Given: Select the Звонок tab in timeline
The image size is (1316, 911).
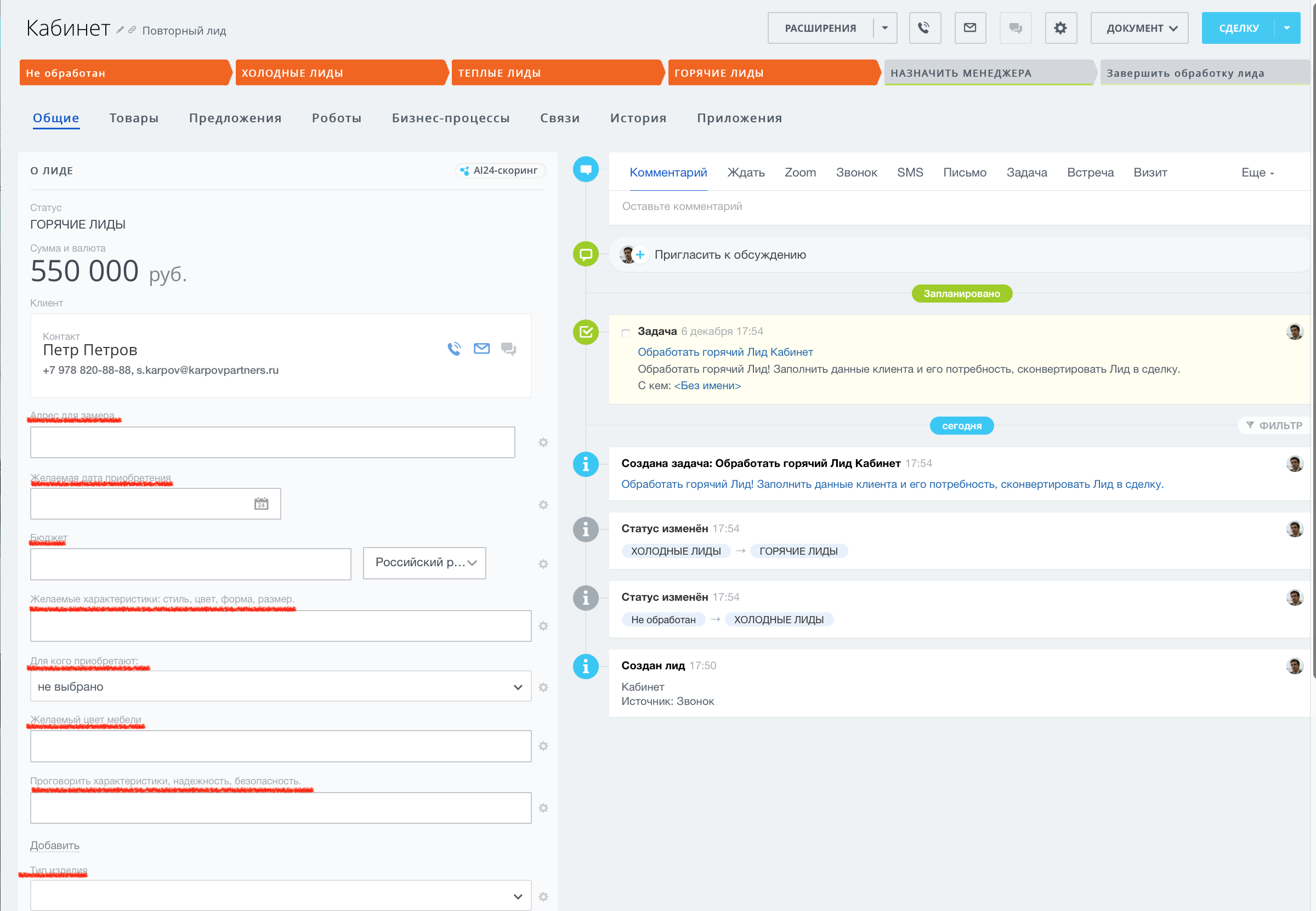Looking at the screenshot, I should pos(856,173).
